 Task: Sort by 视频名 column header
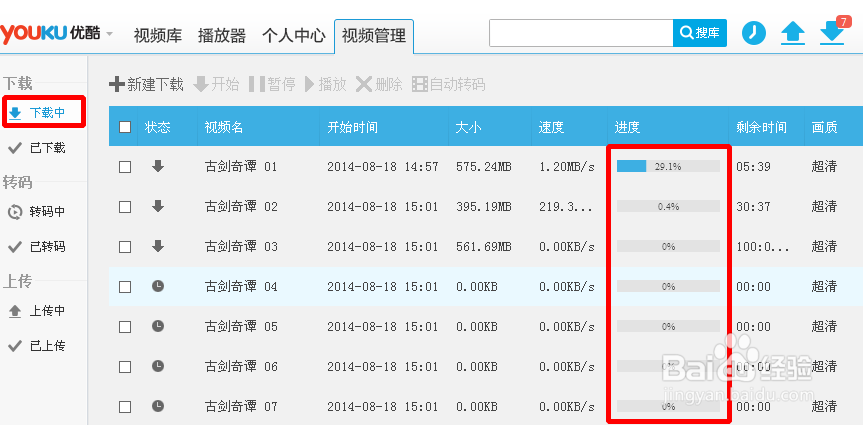(223, 128)
